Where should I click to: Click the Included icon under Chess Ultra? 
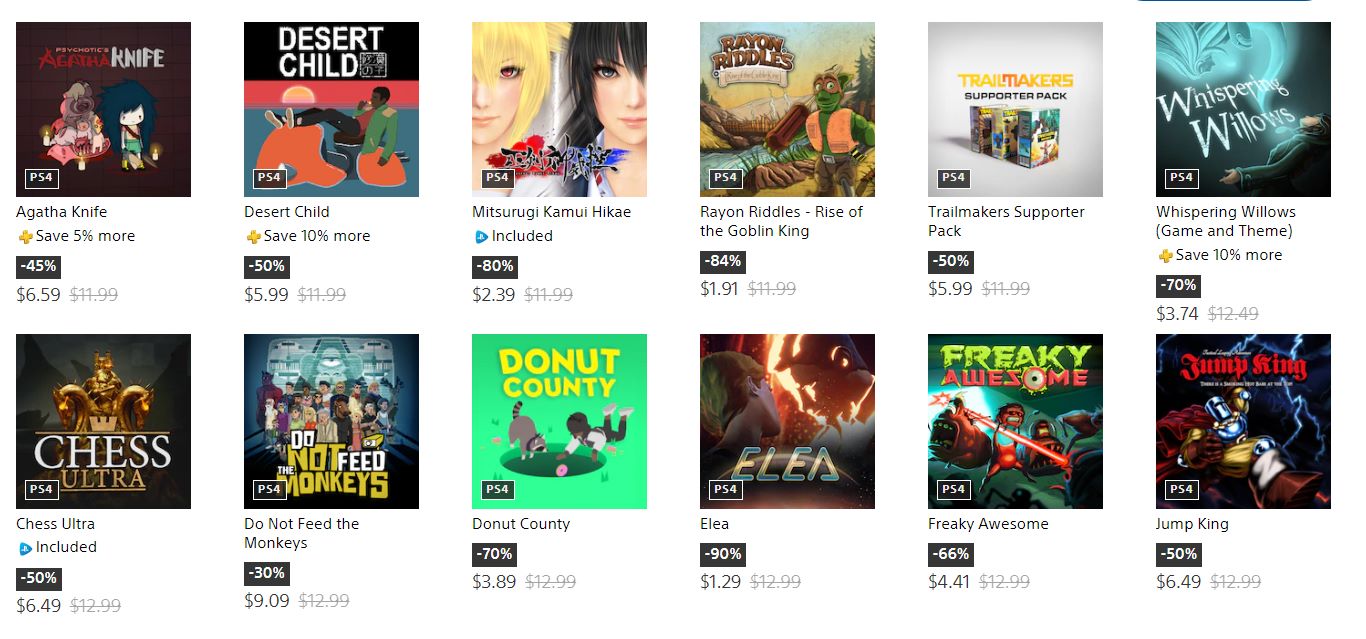(25, 548)
